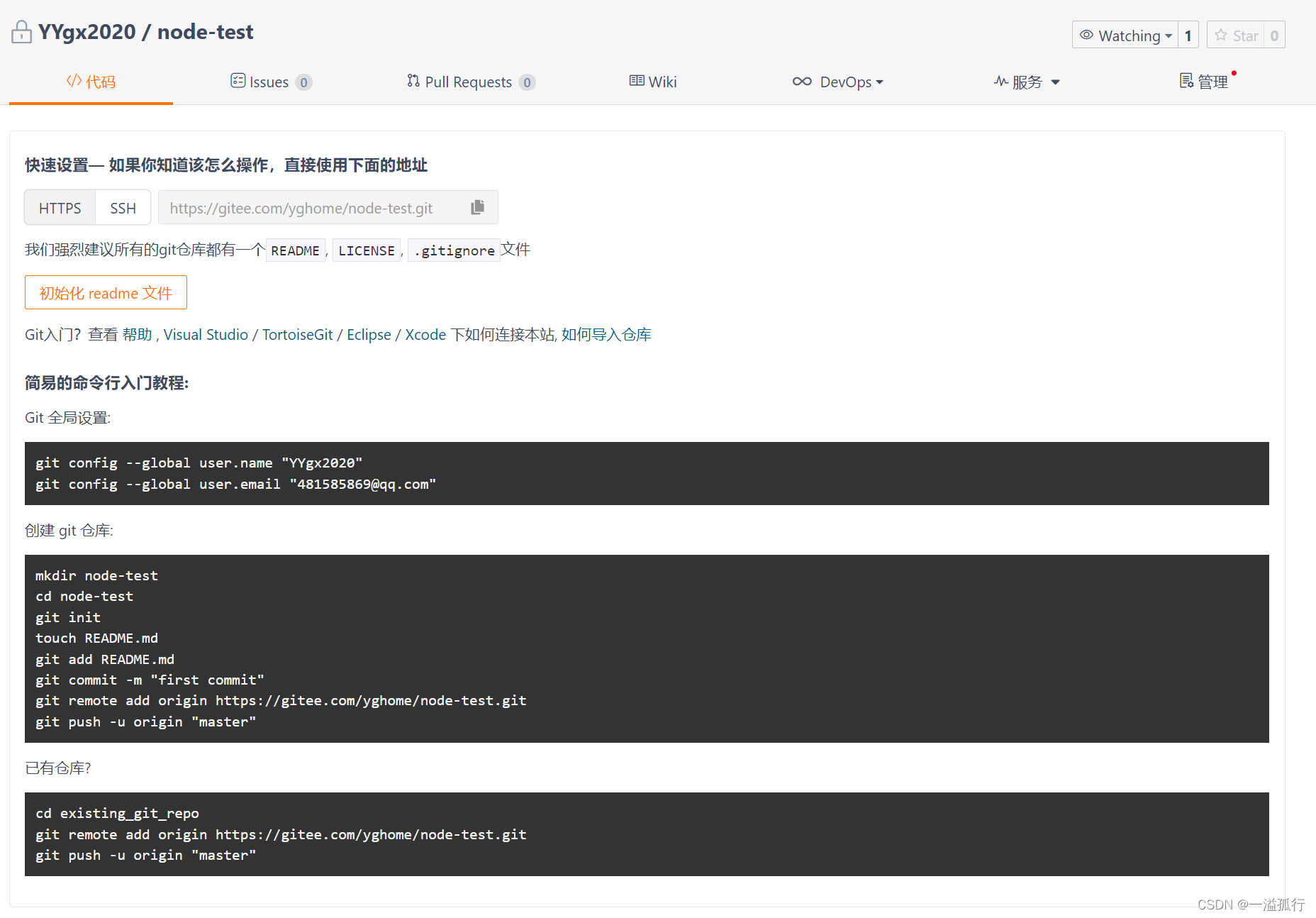Open the Xcode link

tap(425, 334)
